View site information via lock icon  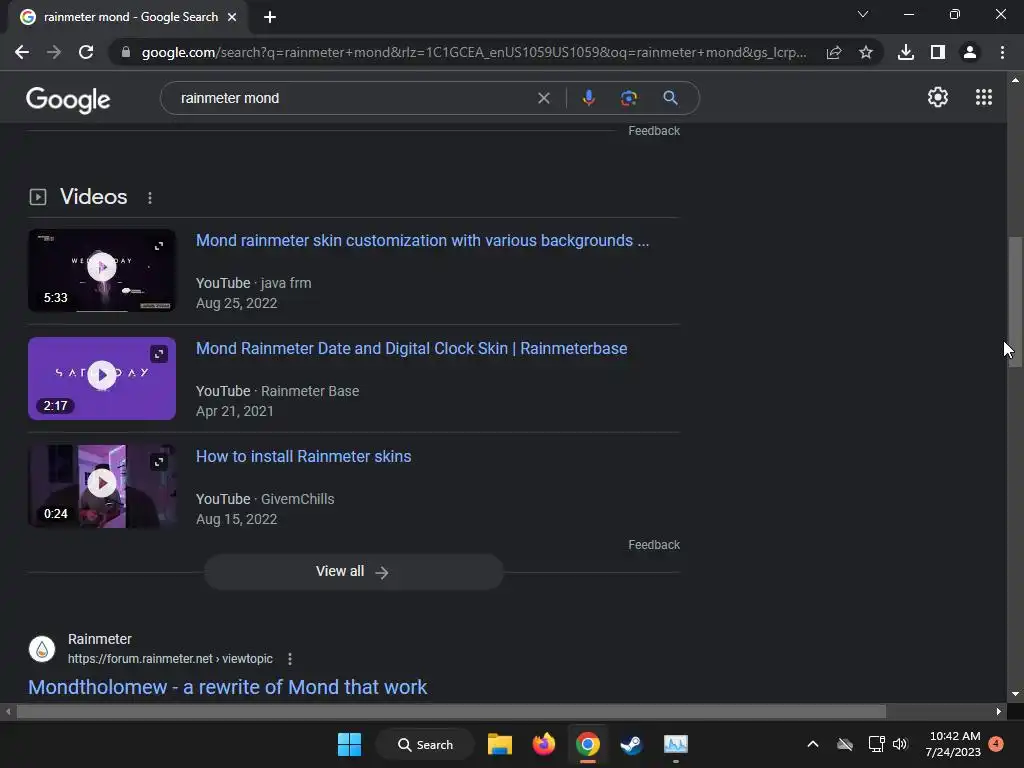click(x=126, y=52)
